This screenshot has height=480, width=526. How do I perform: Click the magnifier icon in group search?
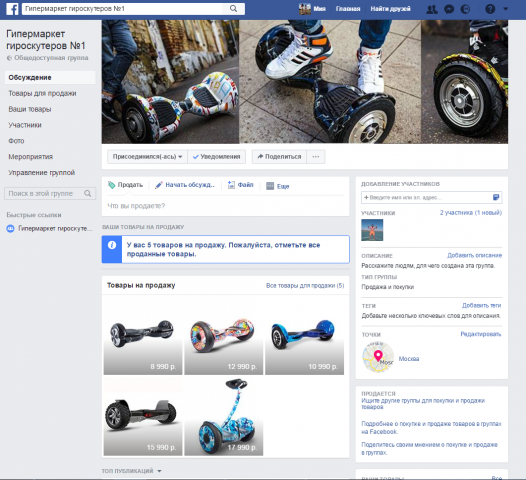(x=88, y=194)
